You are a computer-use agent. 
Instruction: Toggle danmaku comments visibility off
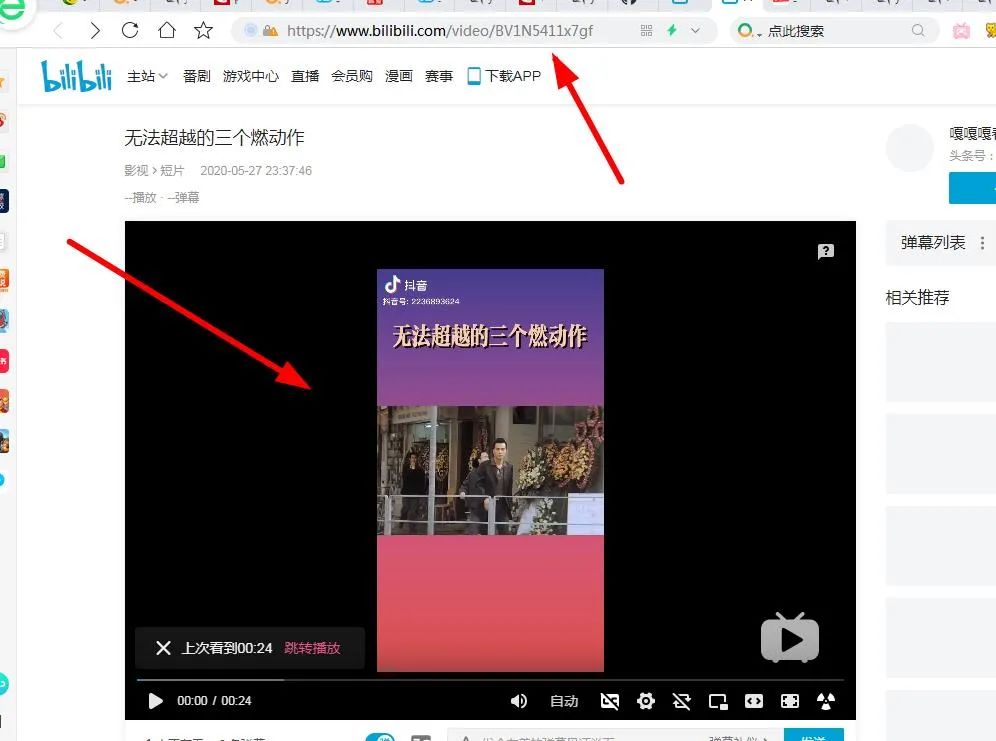[x=610, y=701]
